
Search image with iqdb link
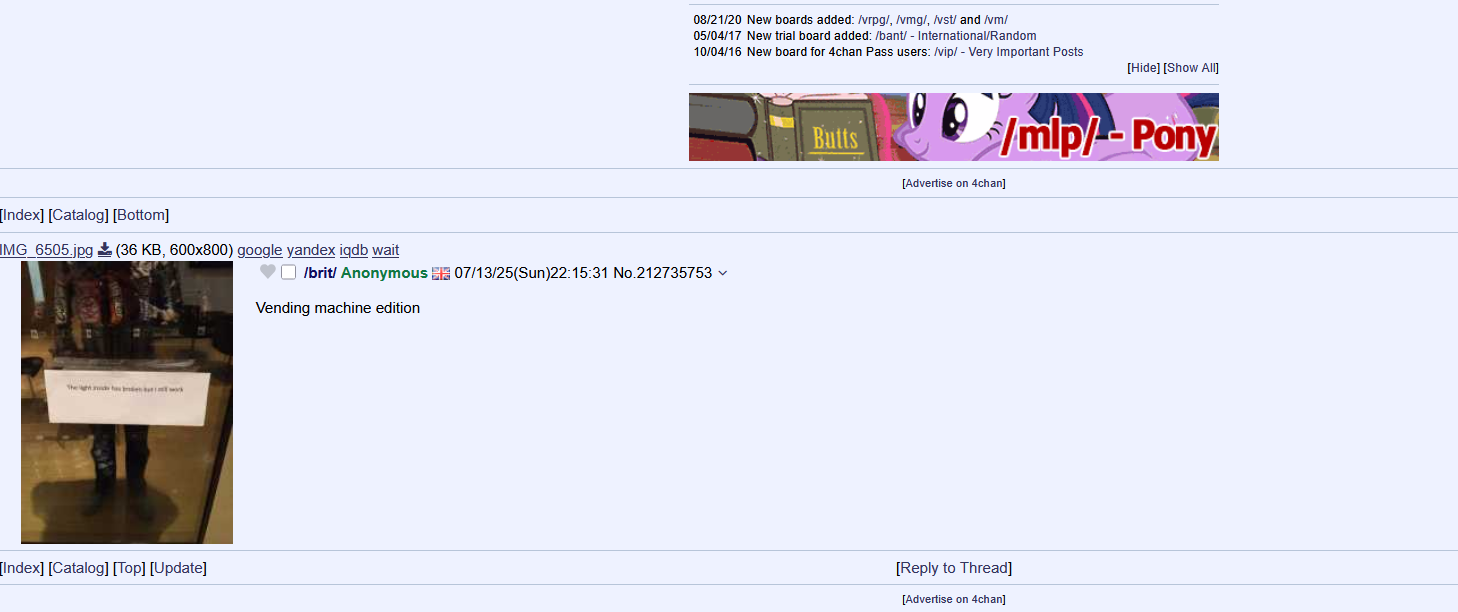354,250
